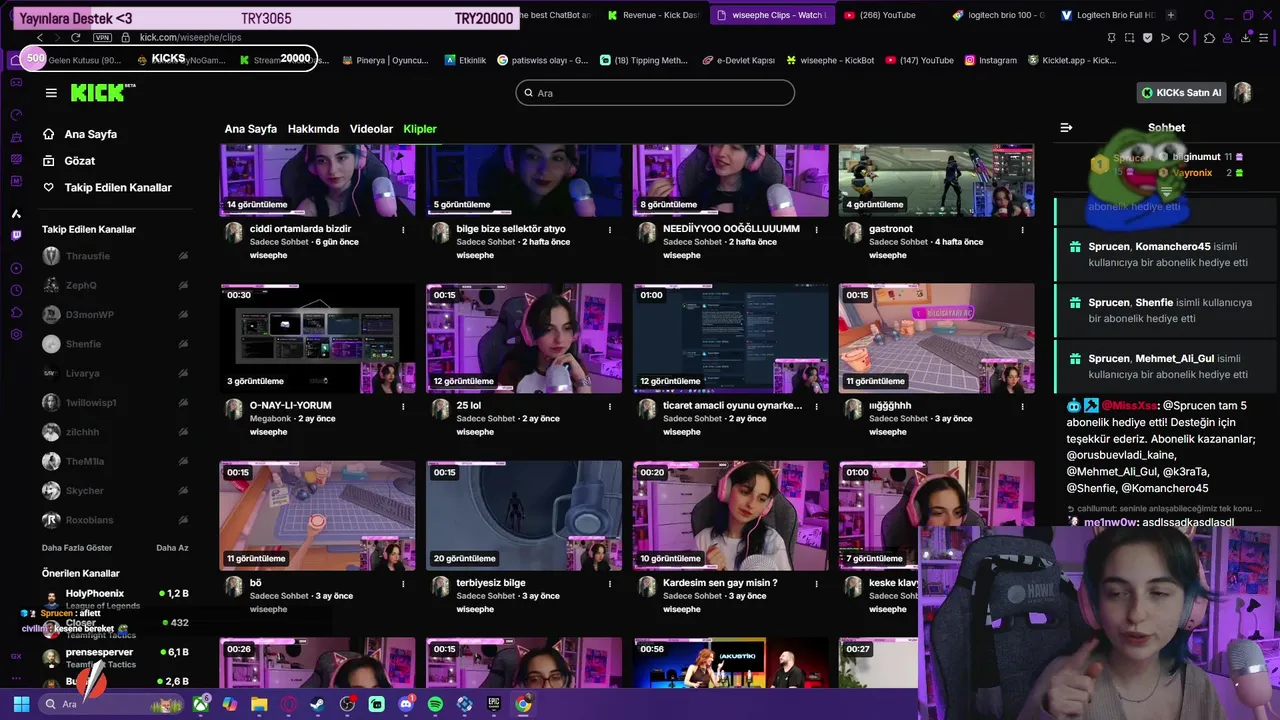Switch to the Hakkımda tab
The width and height of the screenshot is (1280, 720).
point(313,129)
